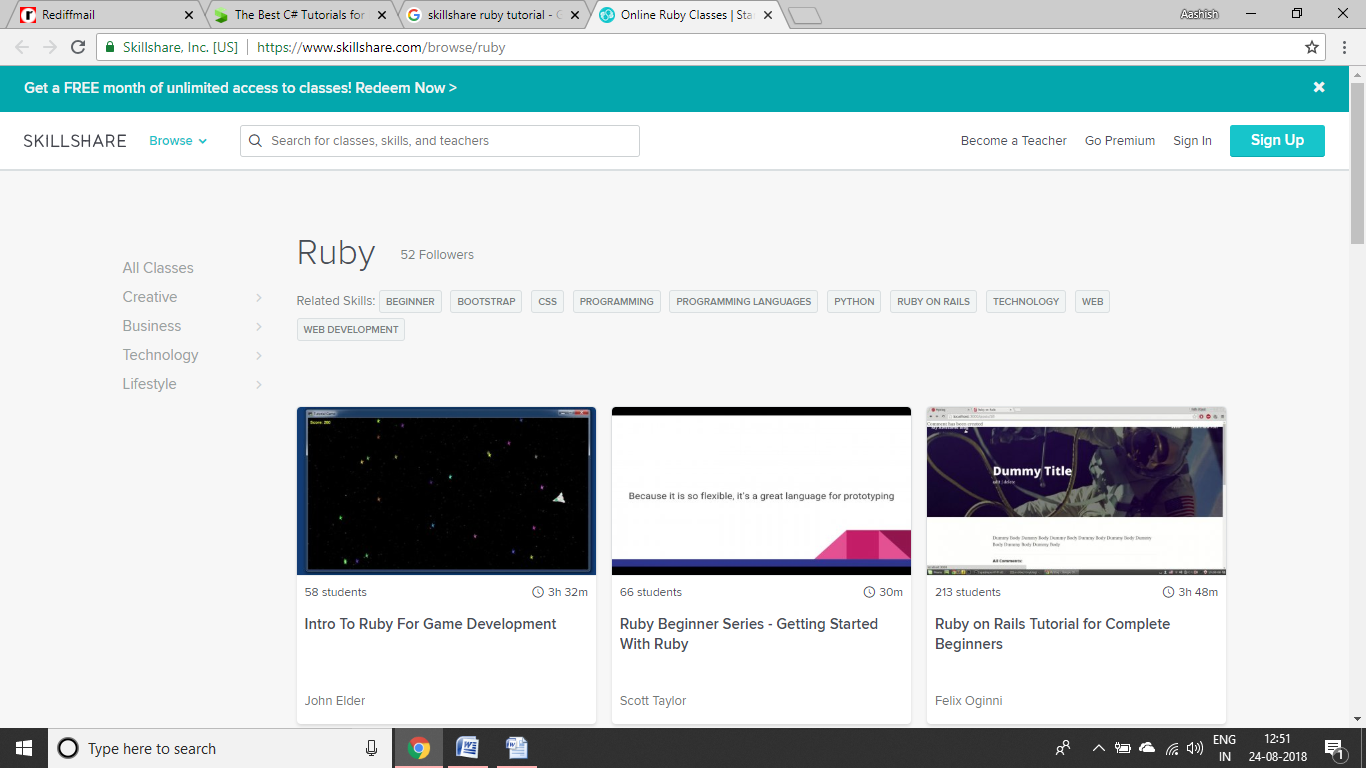This screenshot has width=1366, height=768.
Task: Reload the page with refresh icon
Action: (x=78, y=47)
